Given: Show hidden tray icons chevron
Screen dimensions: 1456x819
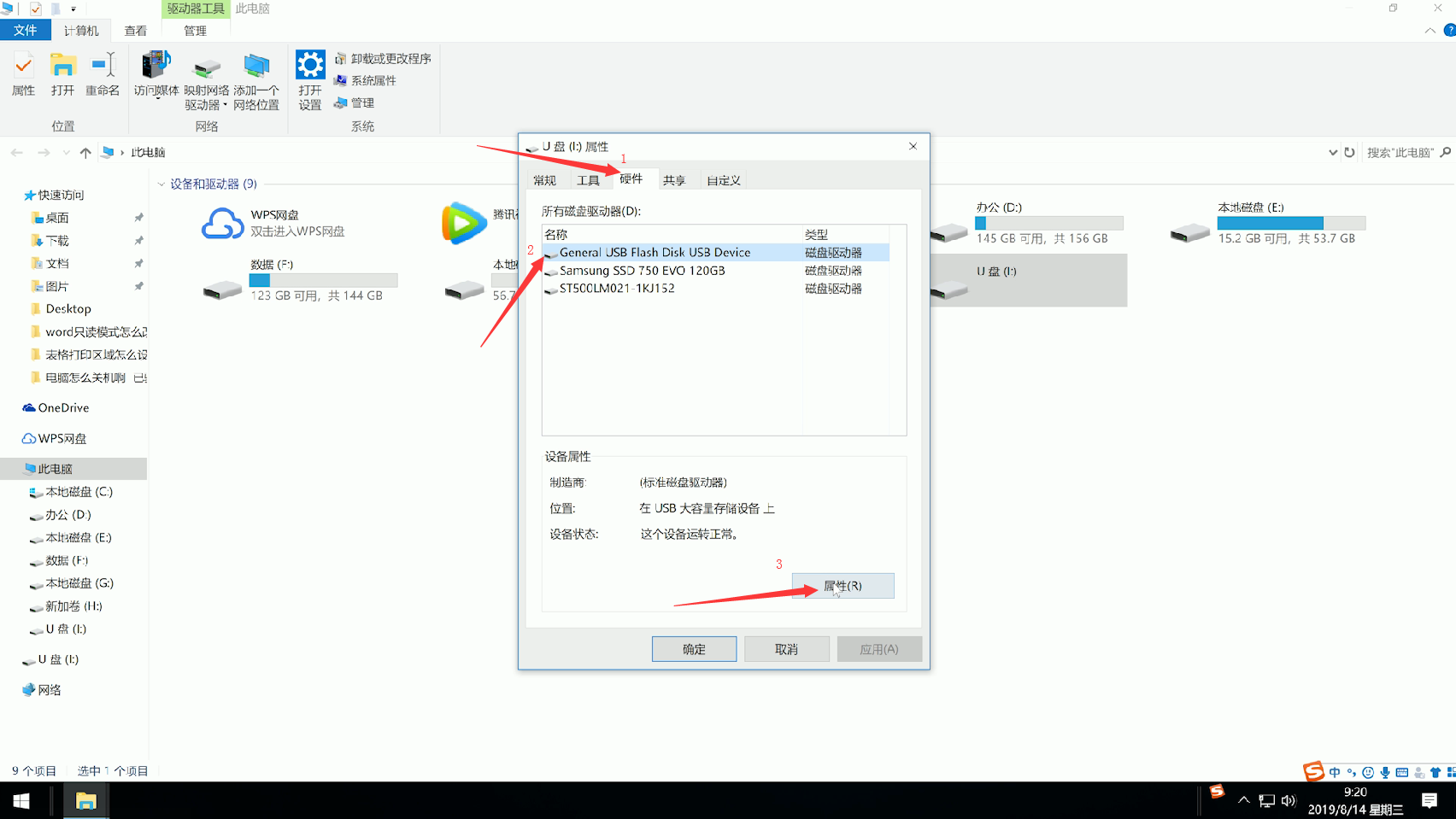Looking at the screenshot, I should (x=1244, y=800).
